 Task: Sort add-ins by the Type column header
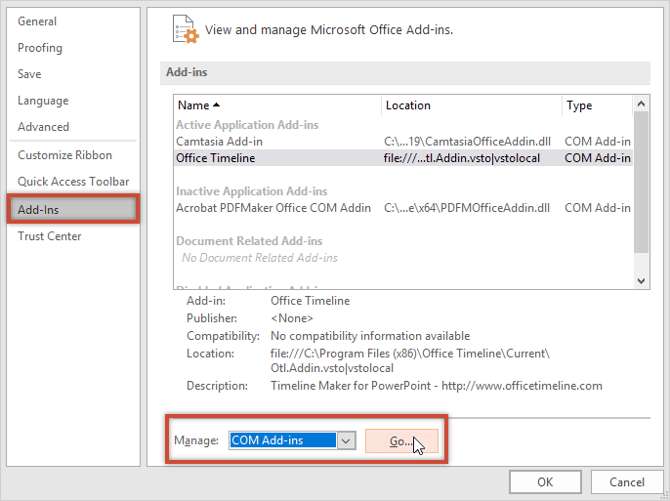pyautogui.click(x=597, y=105)
